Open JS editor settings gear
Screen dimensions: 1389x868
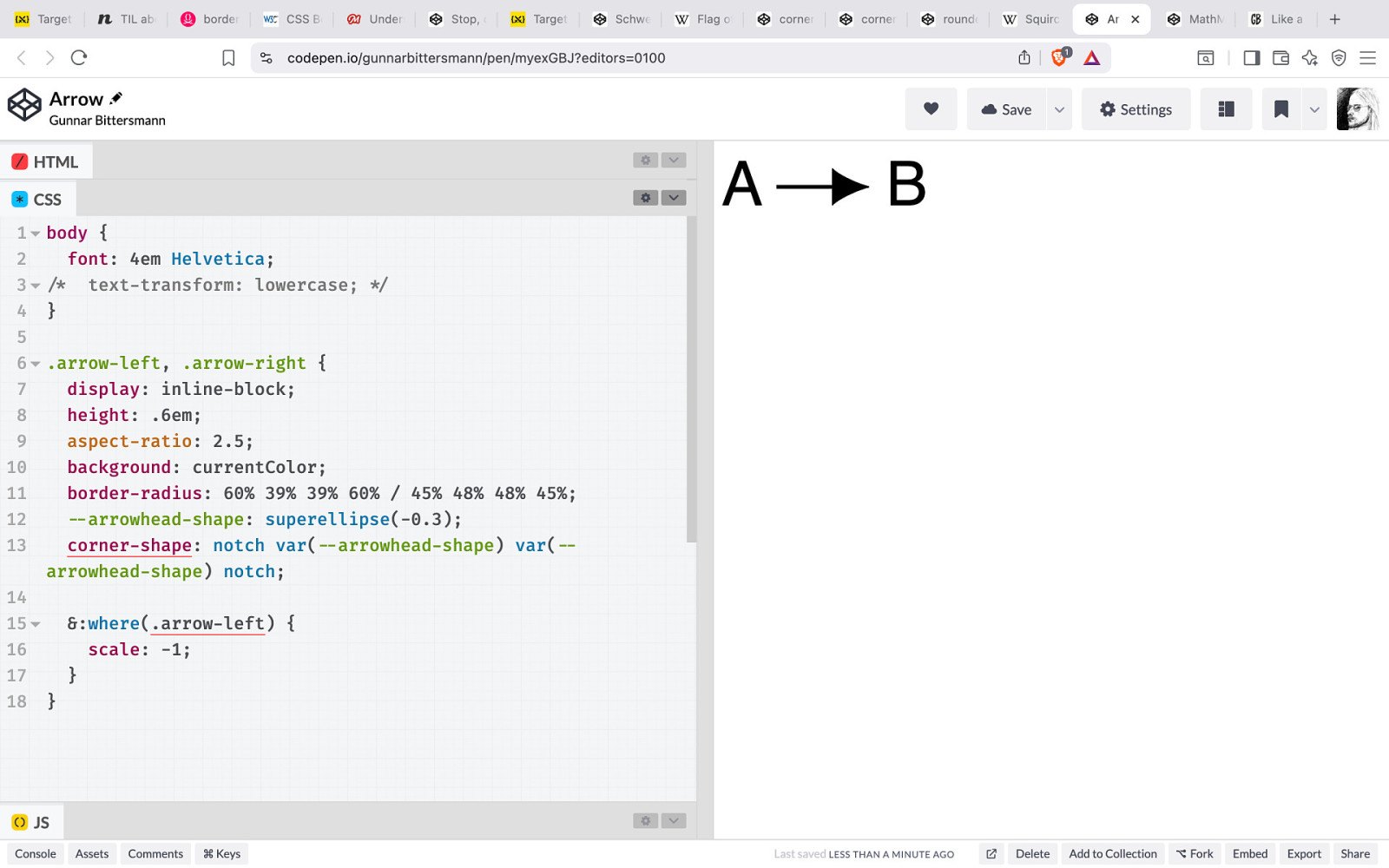point(645,820)
